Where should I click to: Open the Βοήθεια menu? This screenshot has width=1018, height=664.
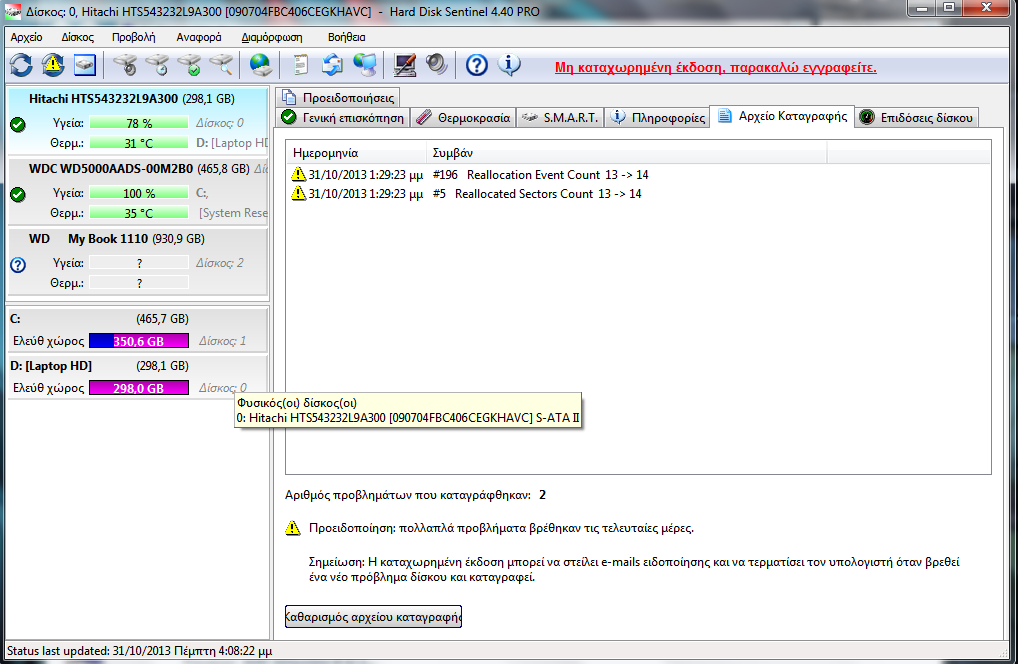(346, 37)
